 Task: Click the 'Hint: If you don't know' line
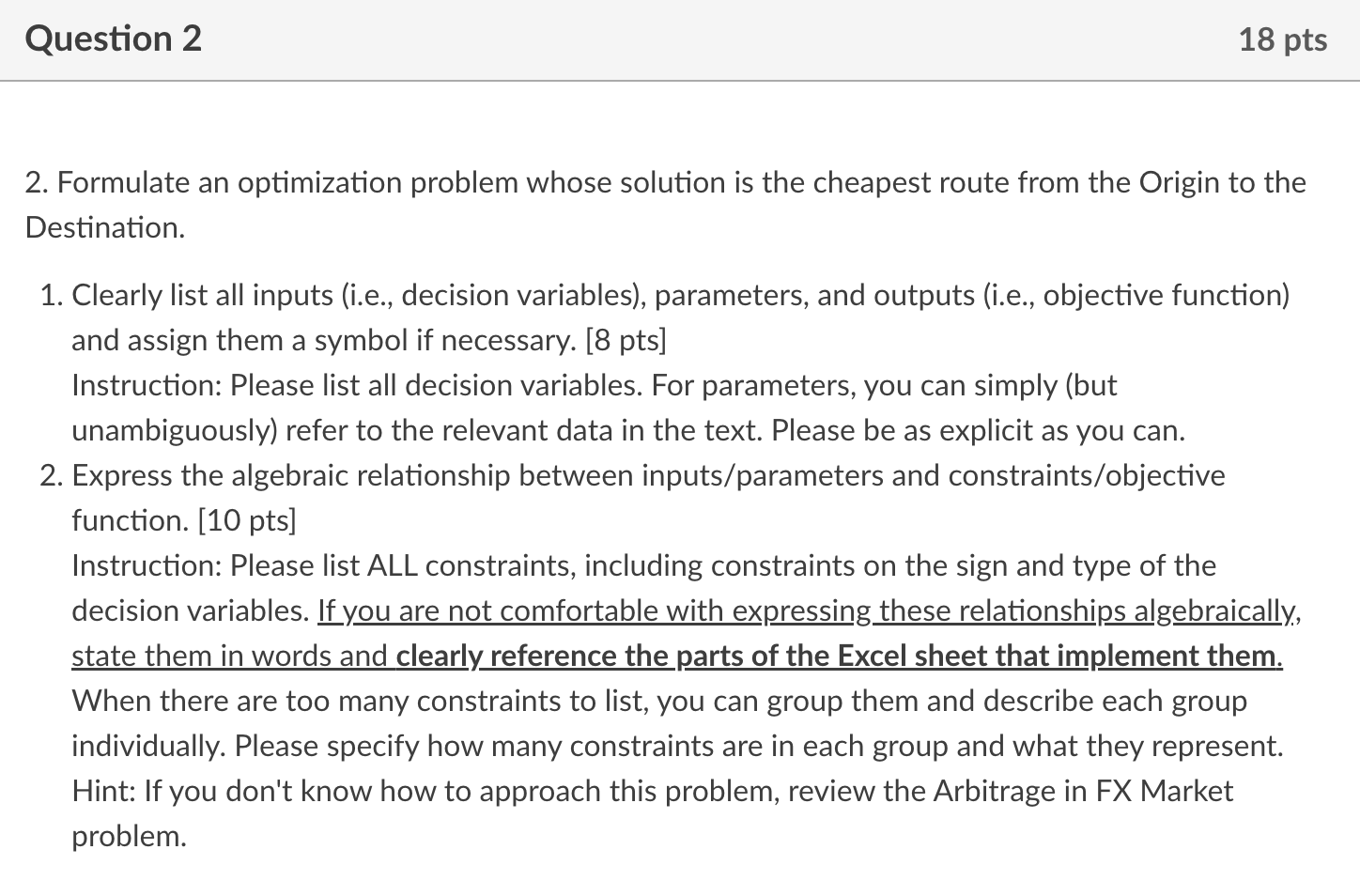[x=652, y=791]
